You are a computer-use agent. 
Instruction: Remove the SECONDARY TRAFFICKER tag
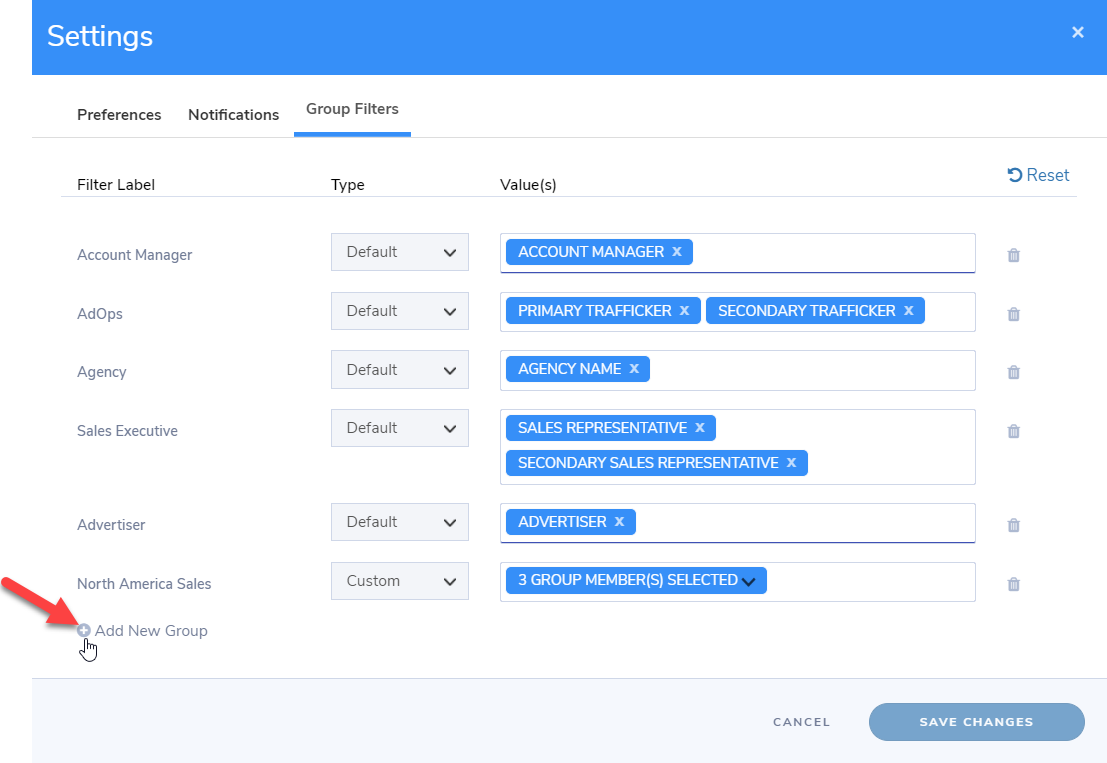coord(909,311)
